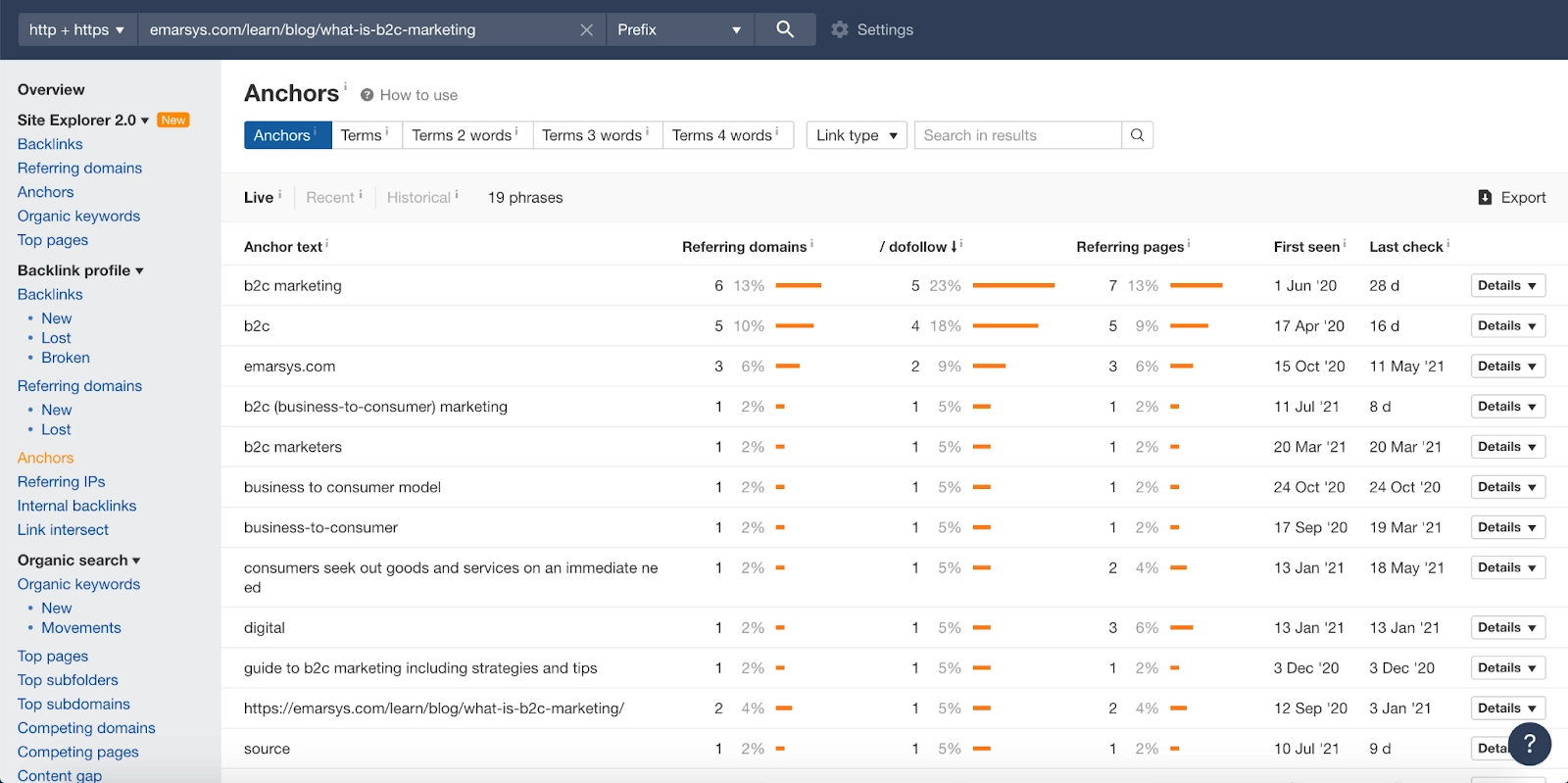Open the help question mark bubble
Viewport: 1568px width, 783px height.
tap(1529, 745)
